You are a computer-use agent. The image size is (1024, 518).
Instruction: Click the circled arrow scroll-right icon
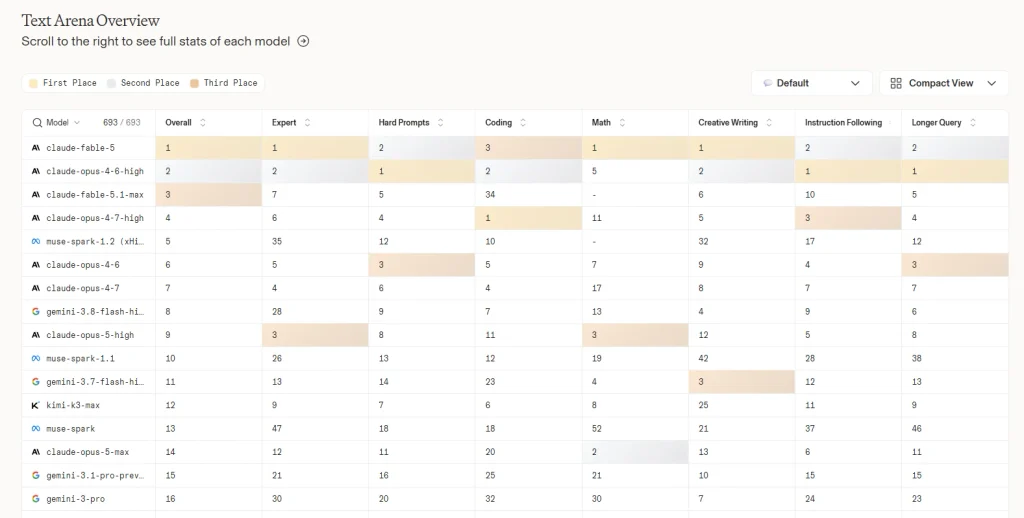pyautogui.click(x=303, y=41)
